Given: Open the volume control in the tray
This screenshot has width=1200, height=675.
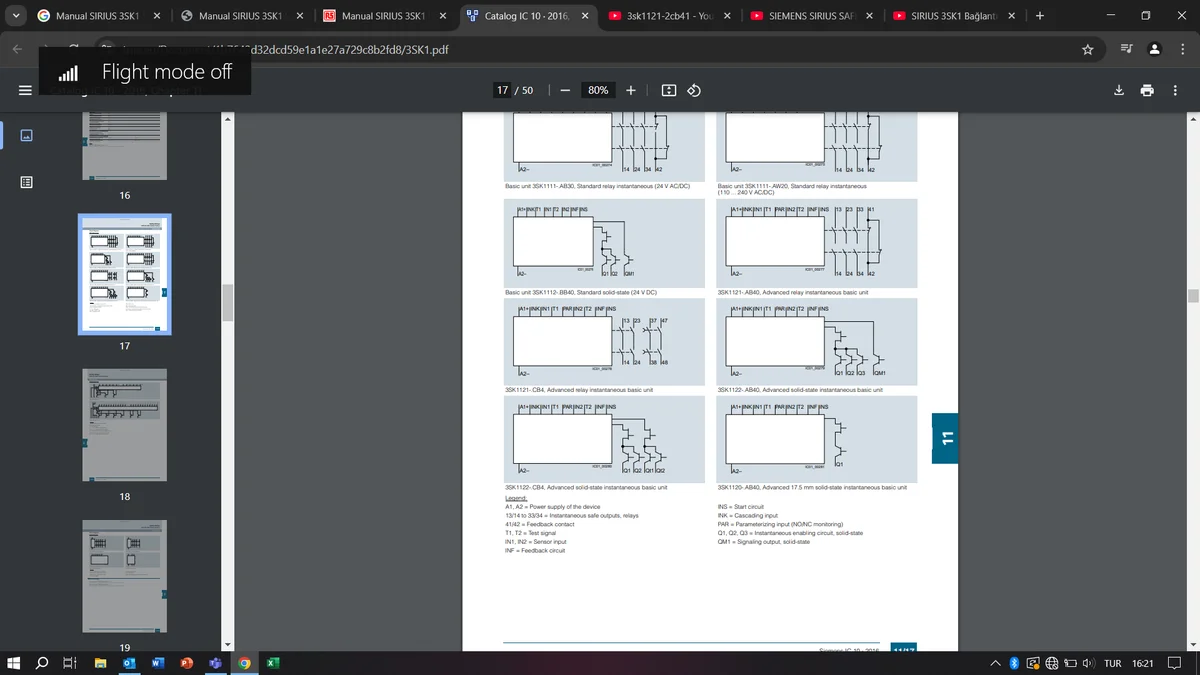Looking at the screenshot, I should [1090, 663].
